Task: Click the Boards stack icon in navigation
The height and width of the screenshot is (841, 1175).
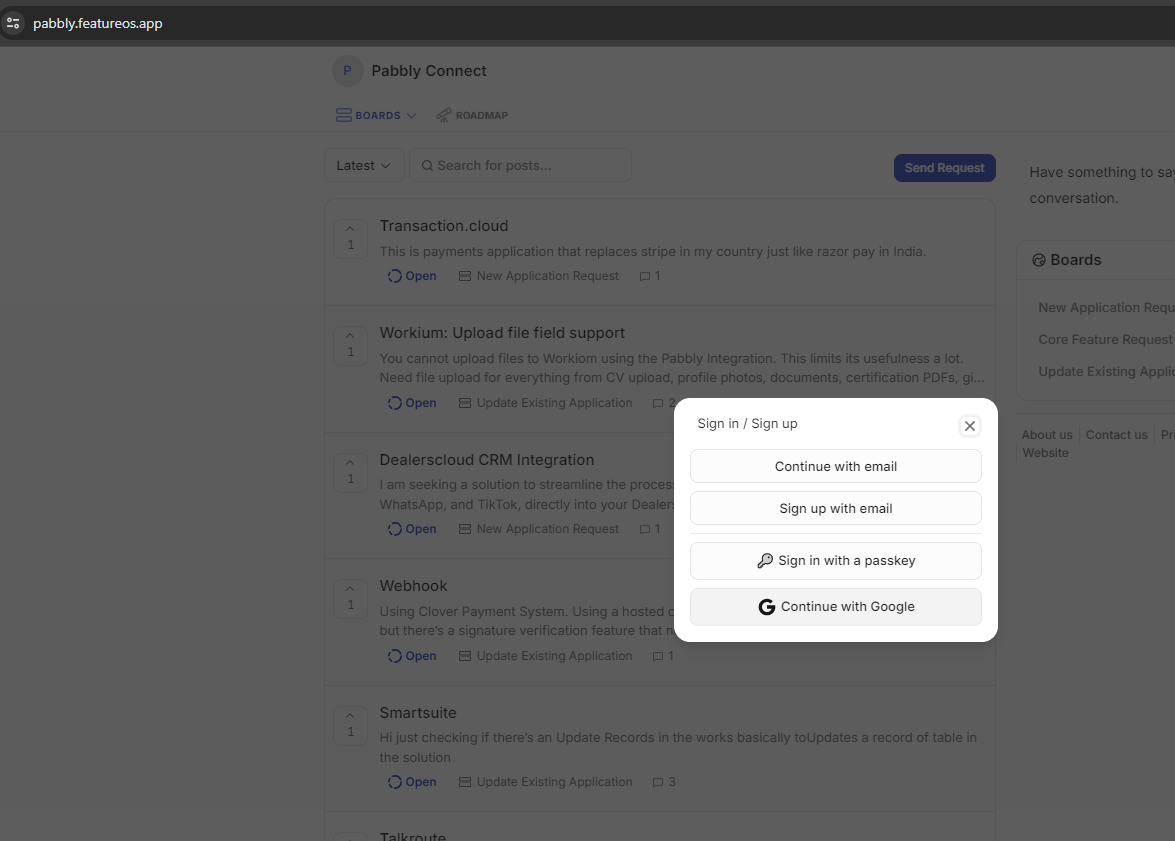Action: (343, 115)
